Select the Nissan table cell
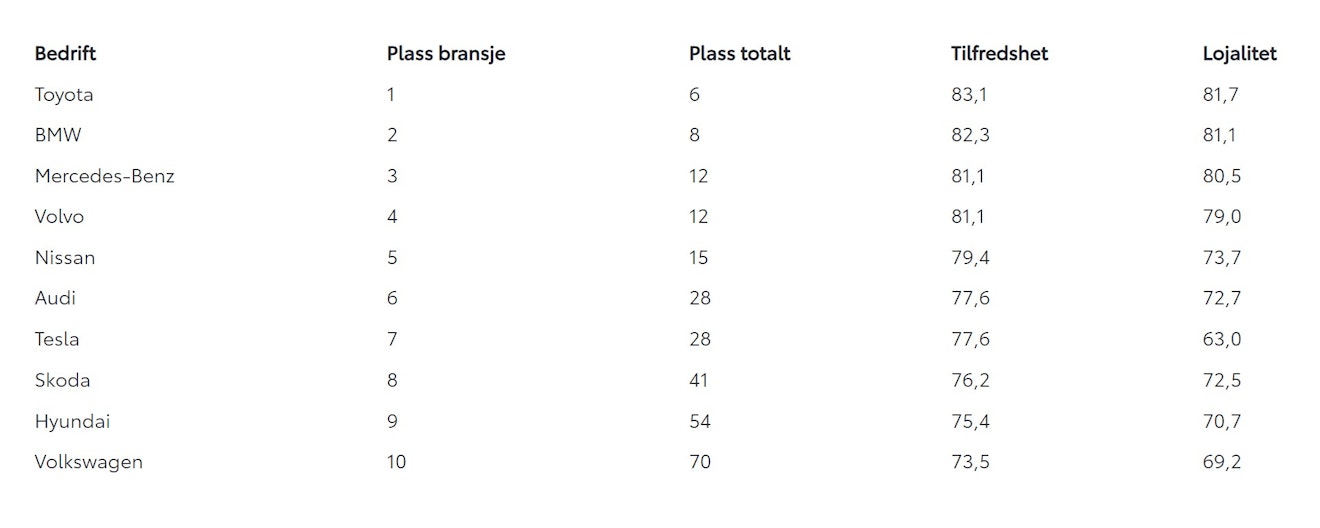Viewport: 1320px width, 528px height. click(x=65, y=258)
